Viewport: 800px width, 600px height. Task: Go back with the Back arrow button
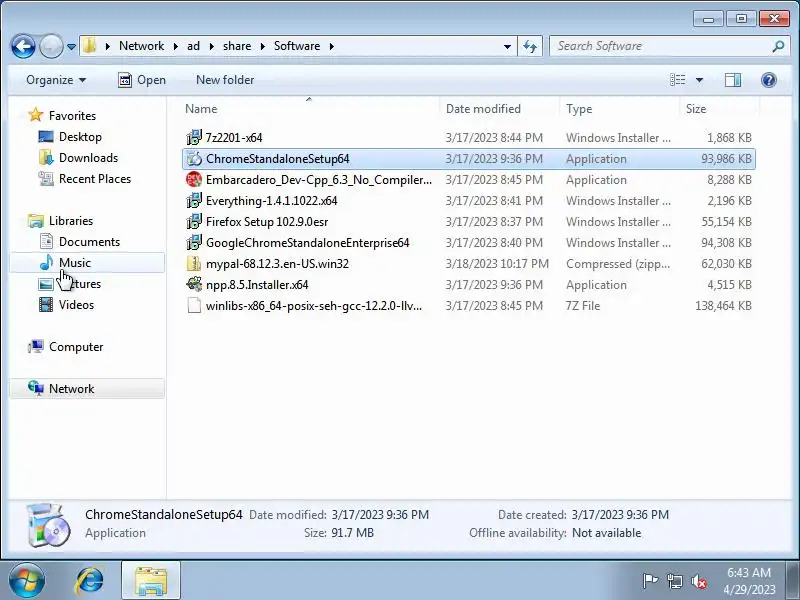[x=23, y=46]
